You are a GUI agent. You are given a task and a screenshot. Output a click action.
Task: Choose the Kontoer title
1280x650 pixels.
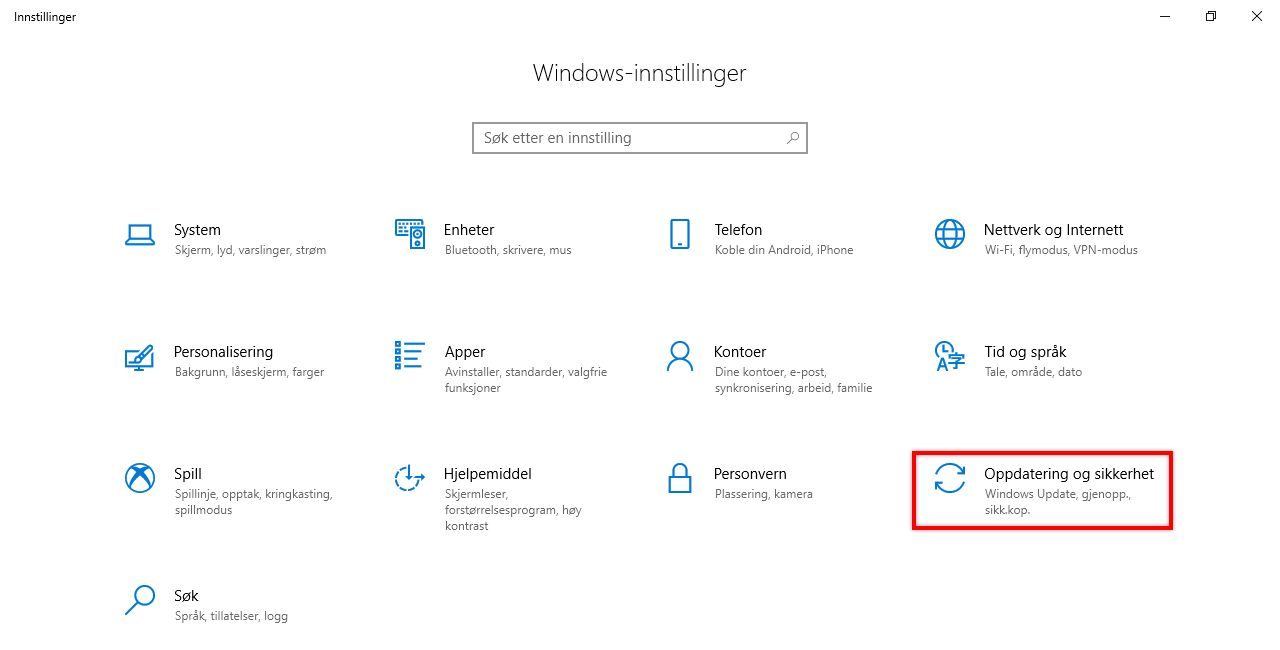tap(740, 352)
